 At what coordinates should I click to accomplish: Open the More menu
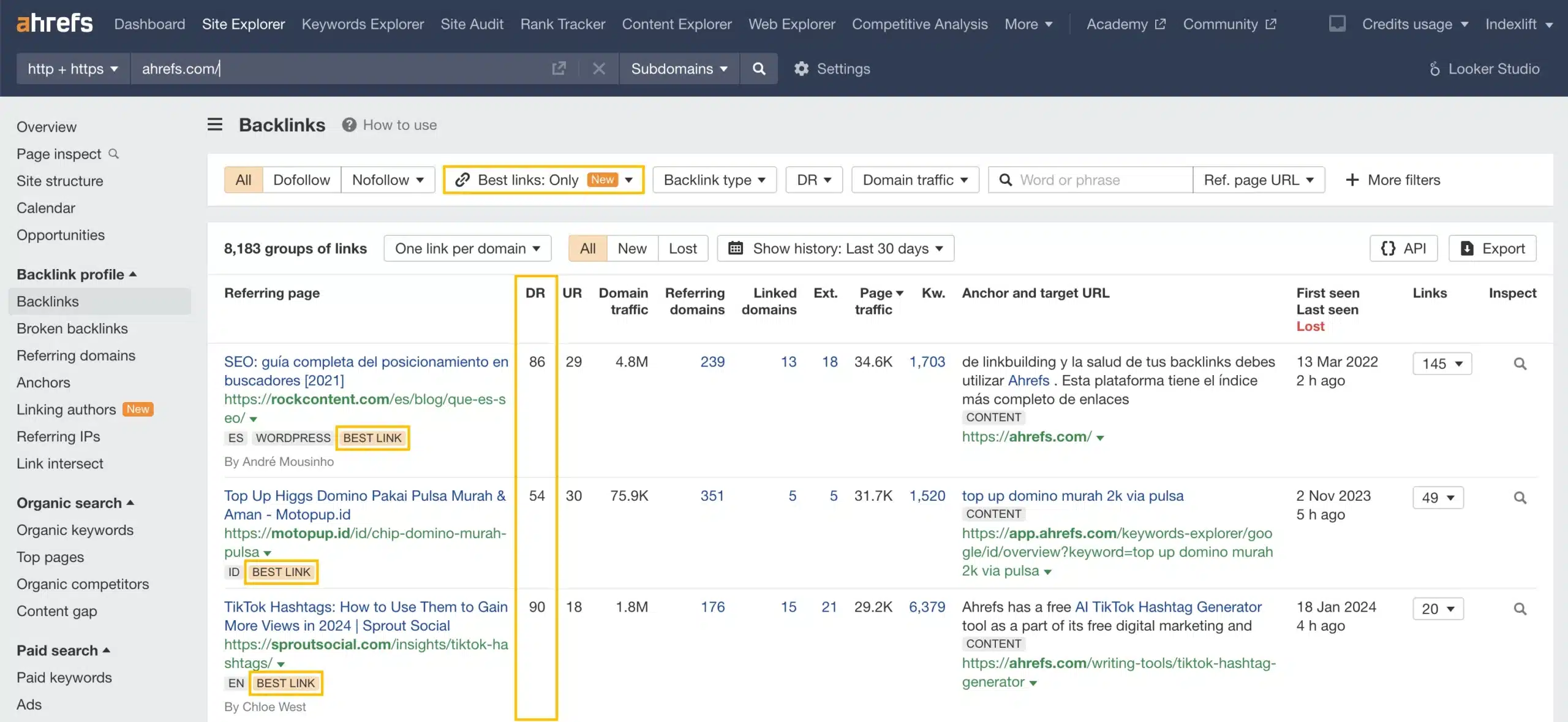pyautogui.click(x=1028, y=24)
